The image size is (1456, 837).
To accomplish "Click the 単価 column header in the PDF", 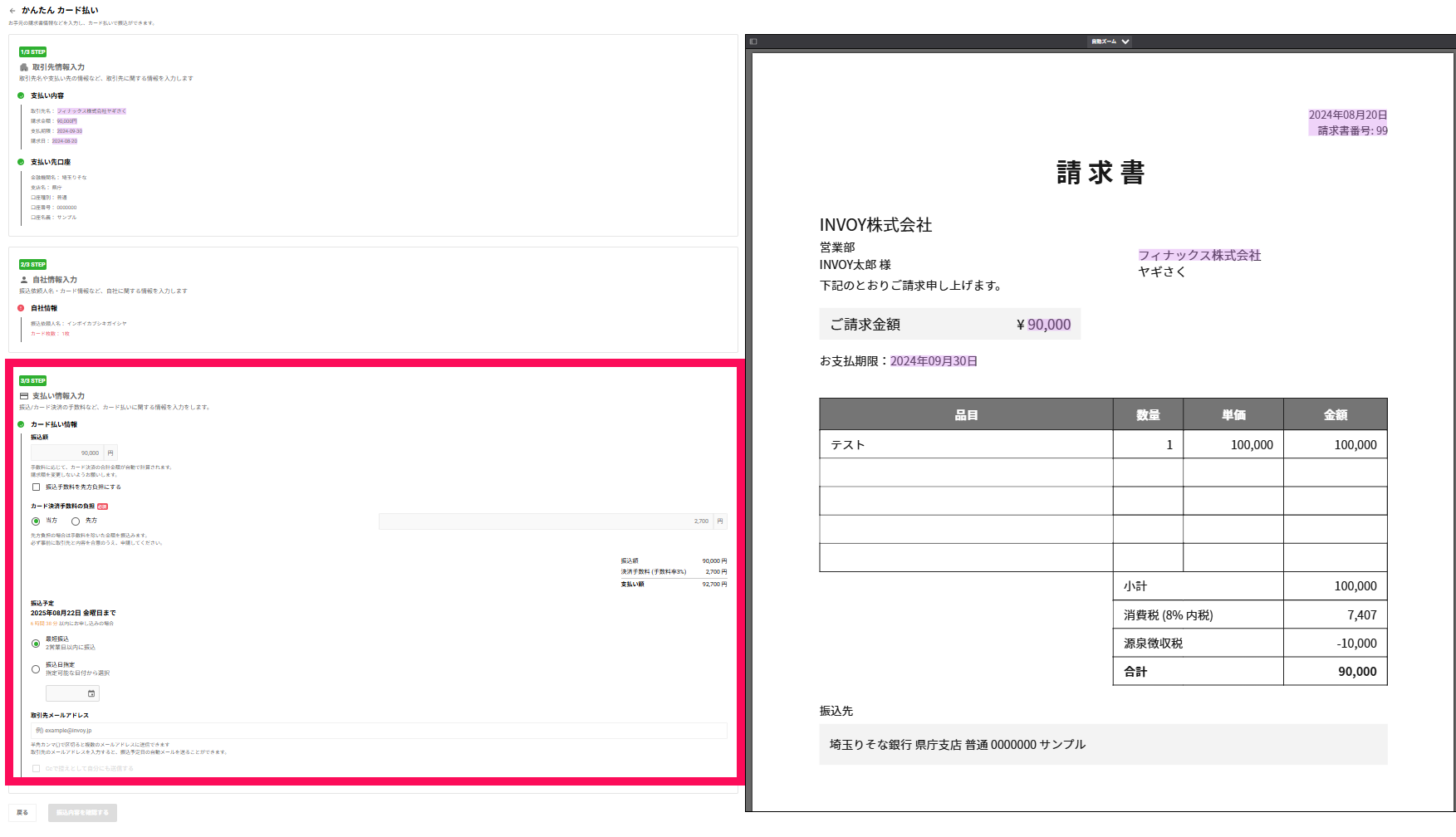I will pos(1233,414).
